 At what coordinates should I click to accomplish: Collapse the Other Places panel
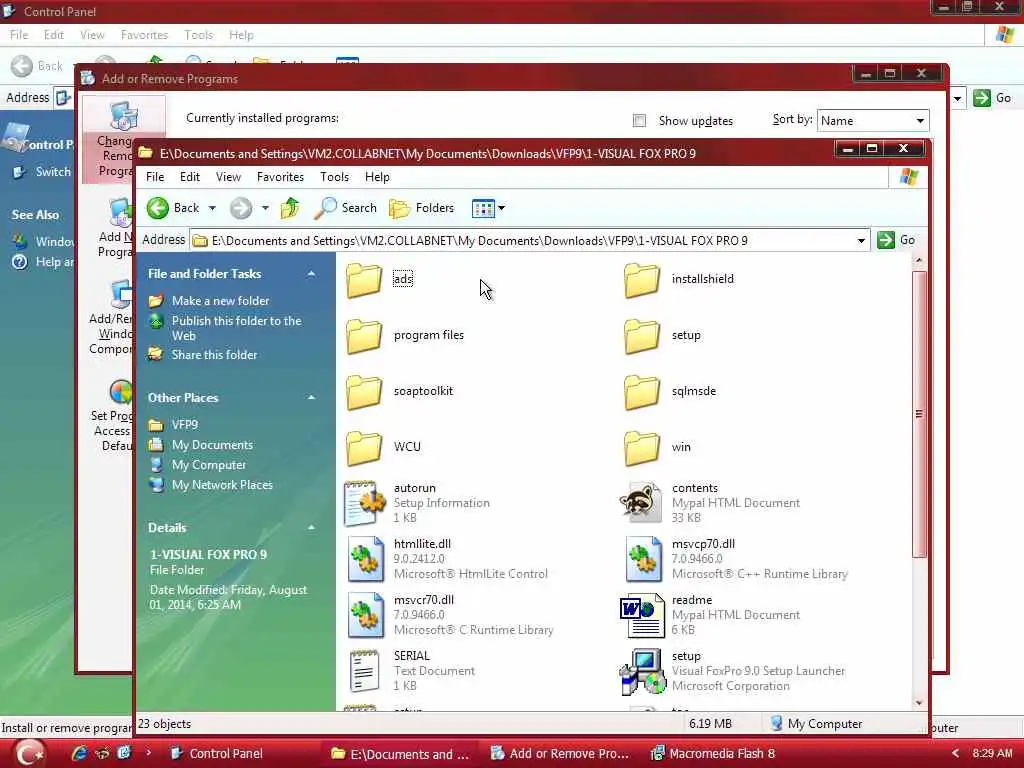pyautogui.click(x=312, y=398)
